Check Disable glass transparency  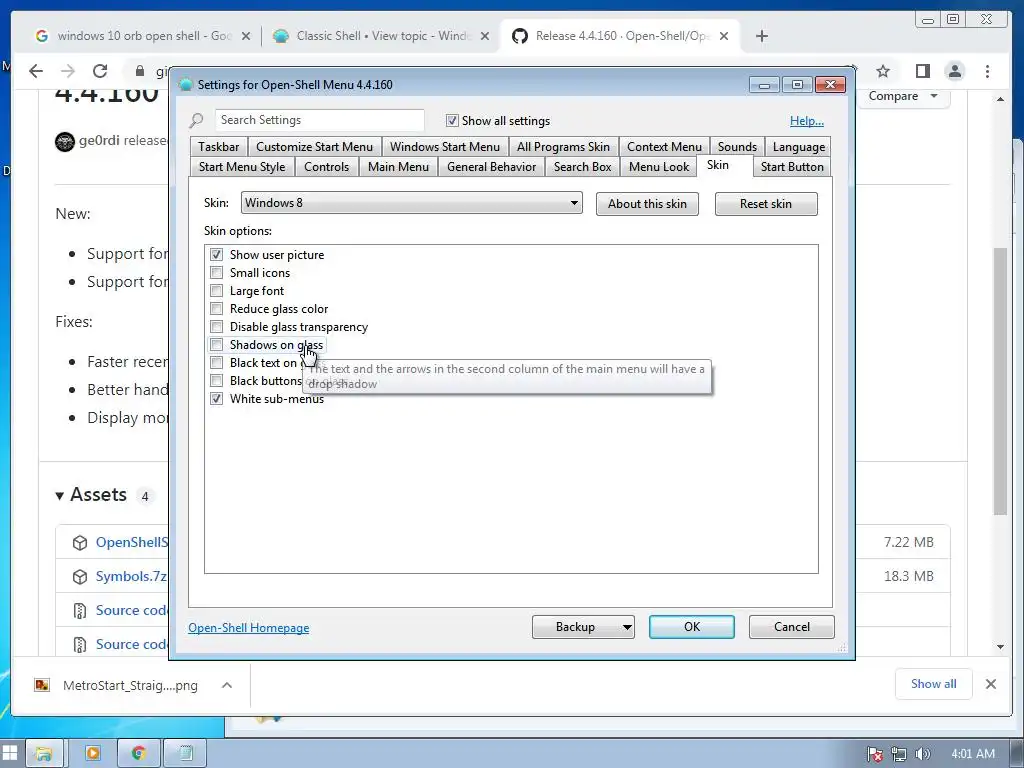(x=216, y=327)
